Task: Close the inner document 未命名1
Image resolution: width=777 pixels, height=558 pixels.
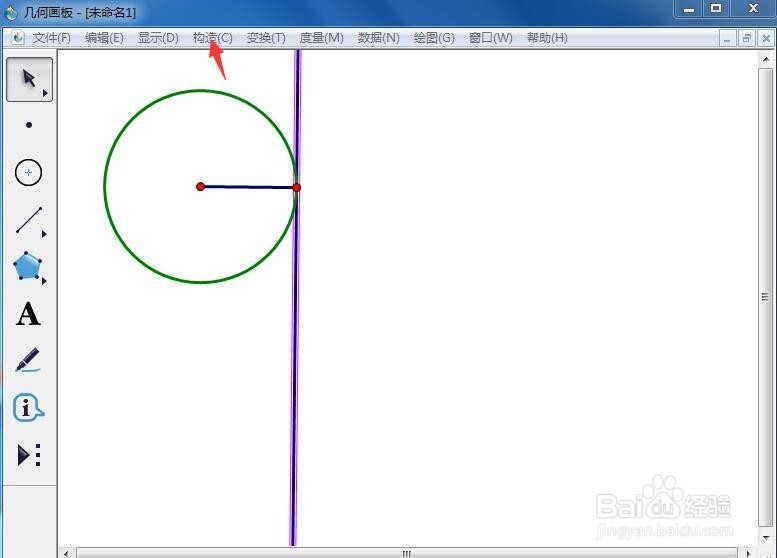Action: coord(766,39)
